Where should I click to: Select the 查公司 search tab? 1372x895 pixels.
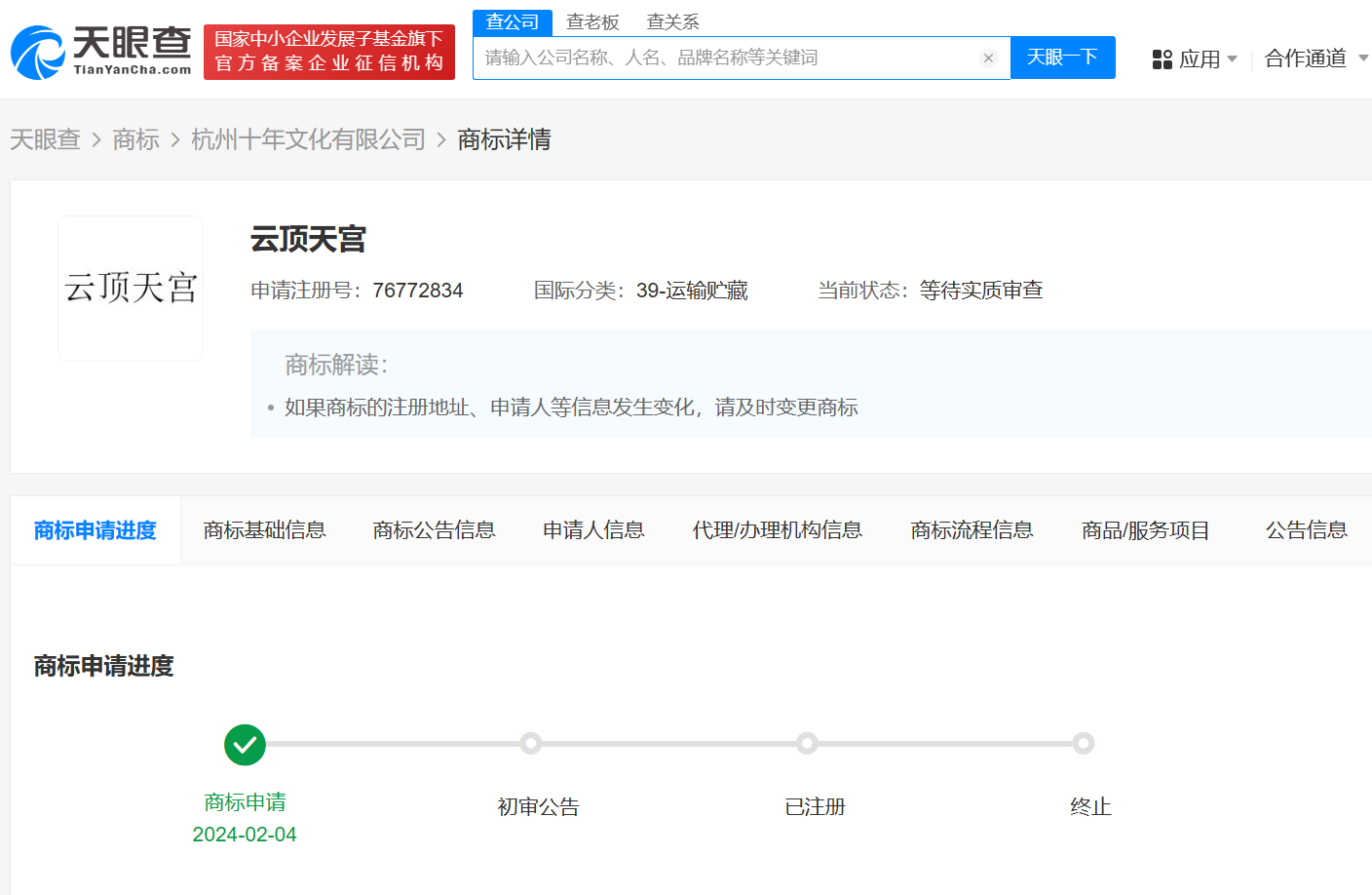(513, 22)
